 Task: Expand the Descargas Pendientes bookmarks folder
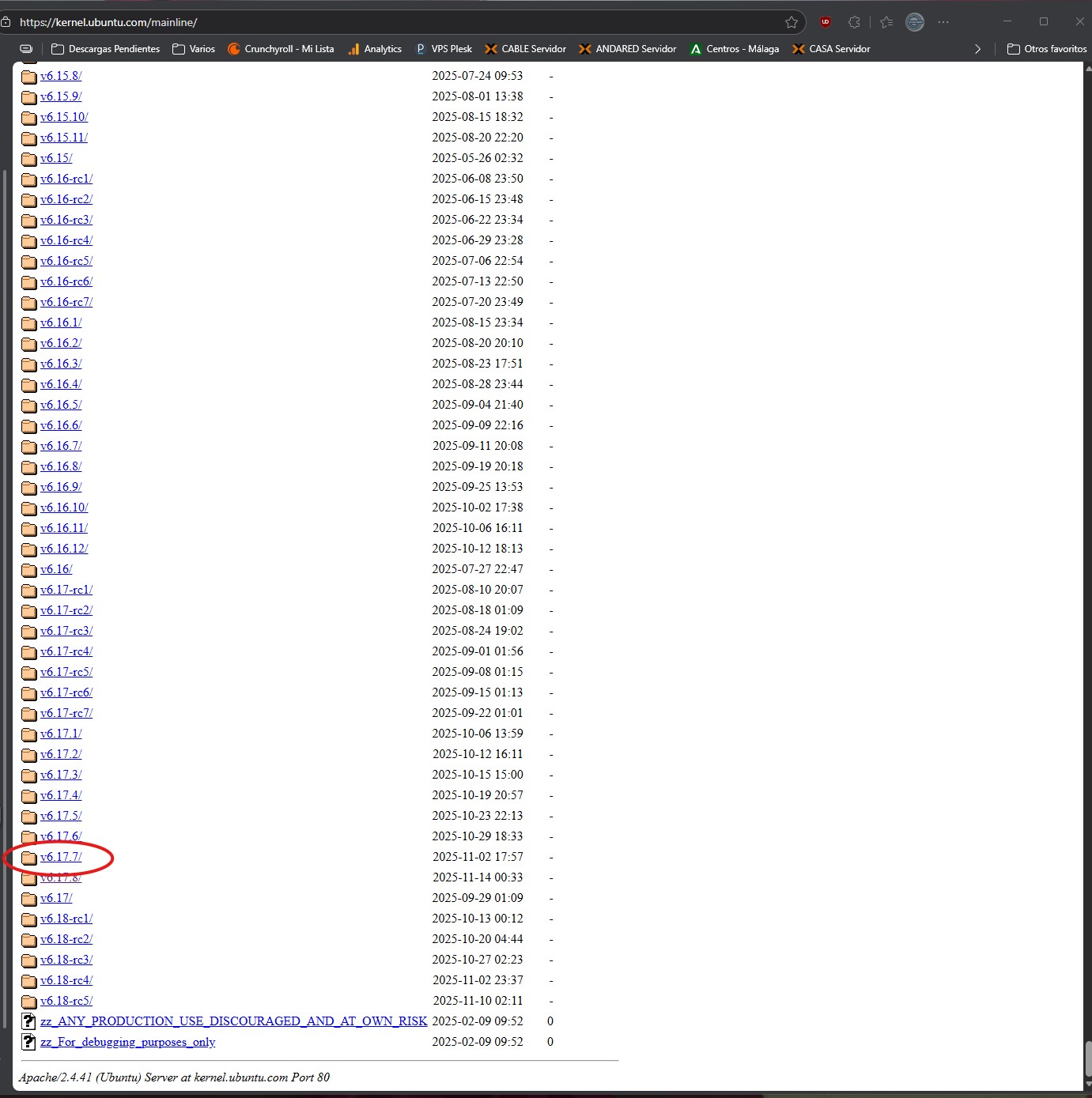(x=105, y=49)
